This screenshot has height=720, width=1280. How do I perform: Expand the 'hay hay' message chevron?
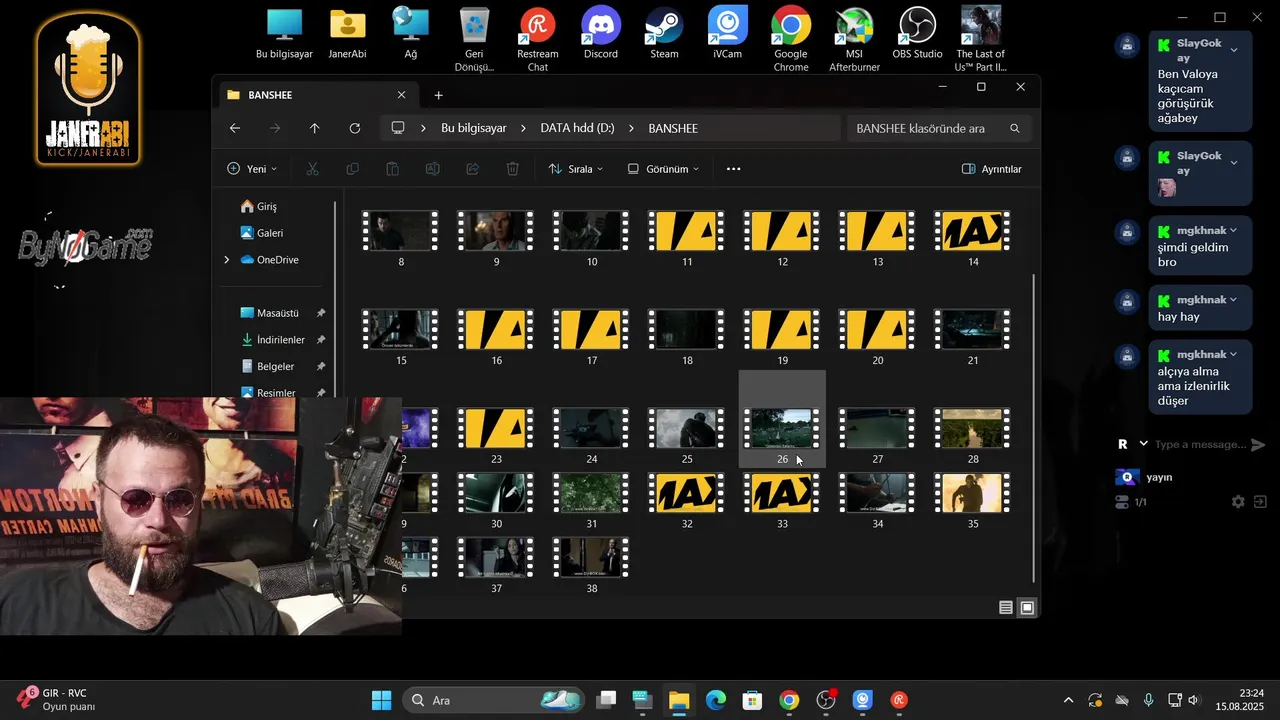click(x=1233, y=300)
